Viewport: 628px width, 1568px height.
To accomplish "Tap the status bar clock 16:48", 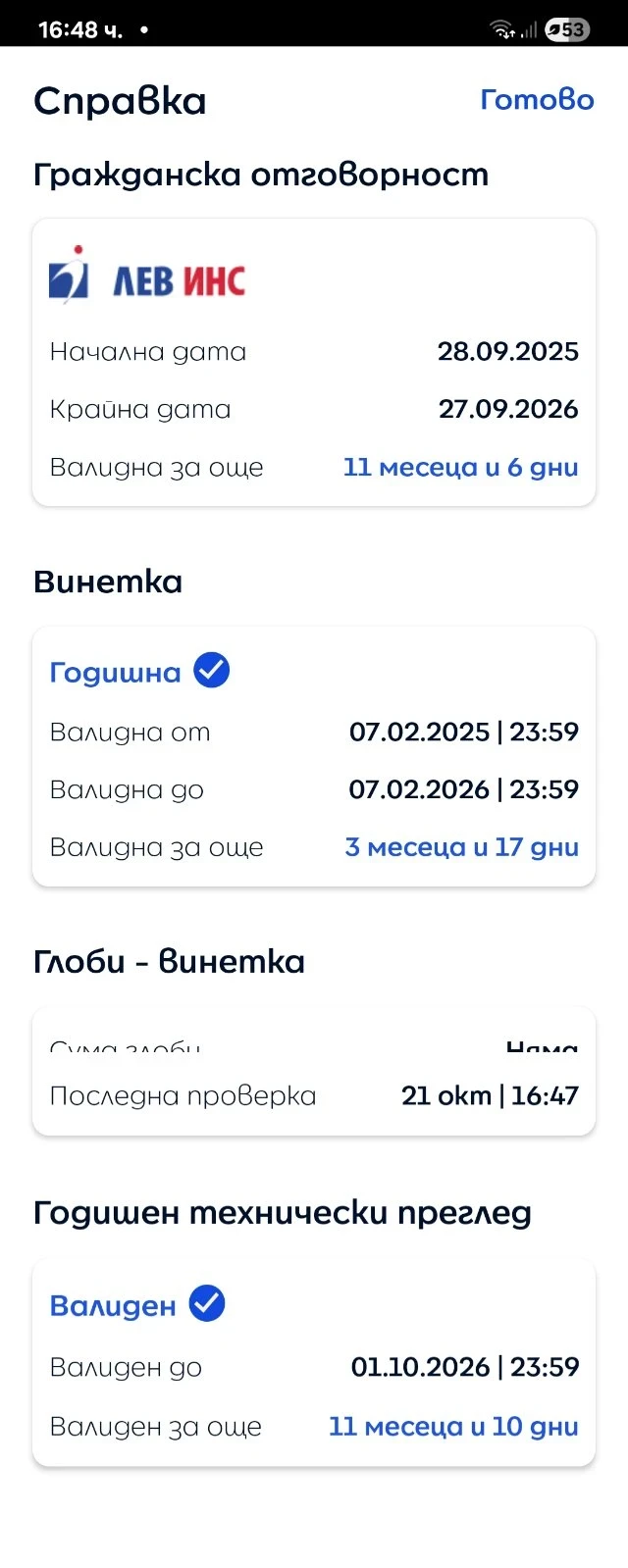I will (80, 30).
